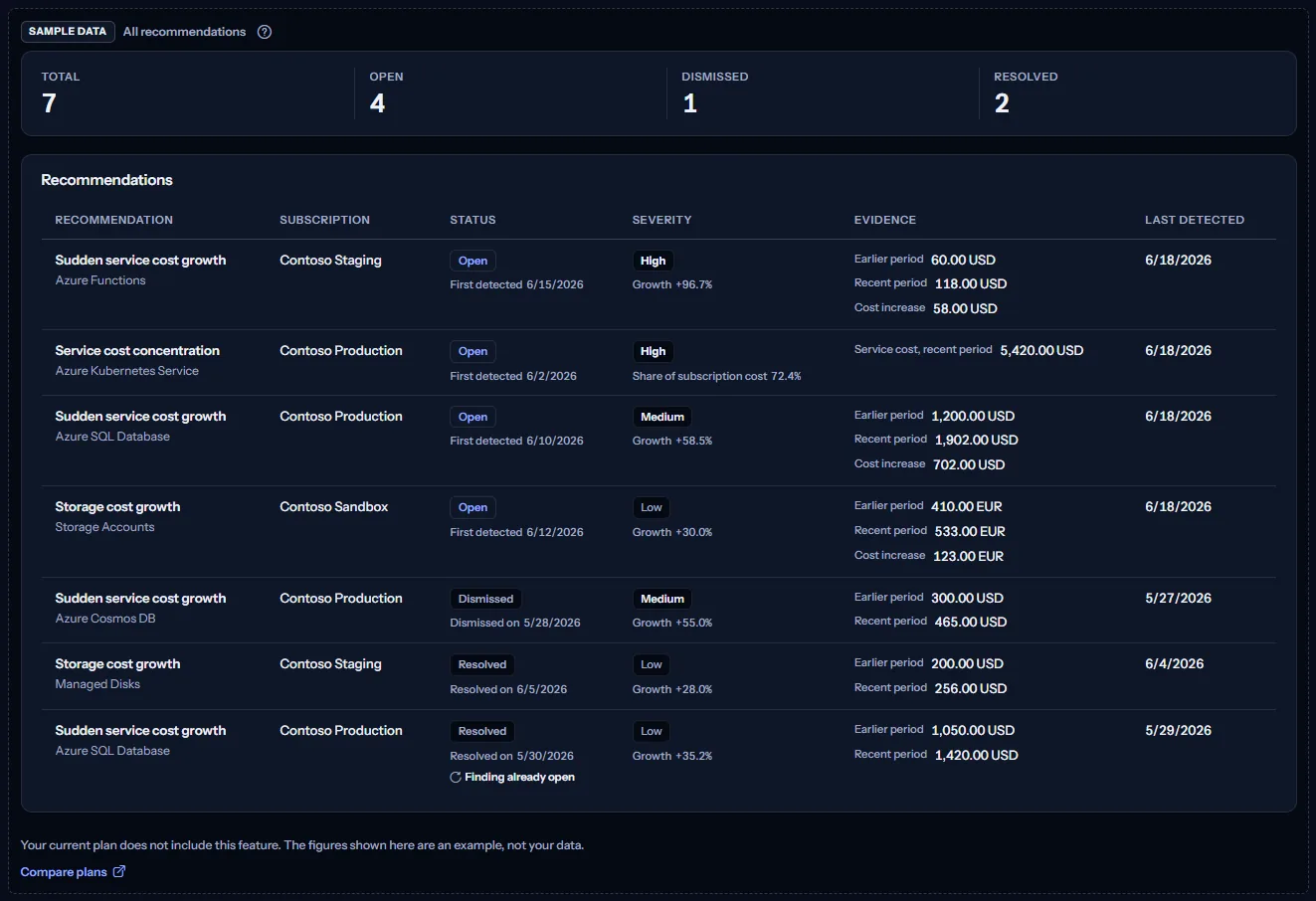Click the SUBSCRIPTION column header

click(324, 220)
